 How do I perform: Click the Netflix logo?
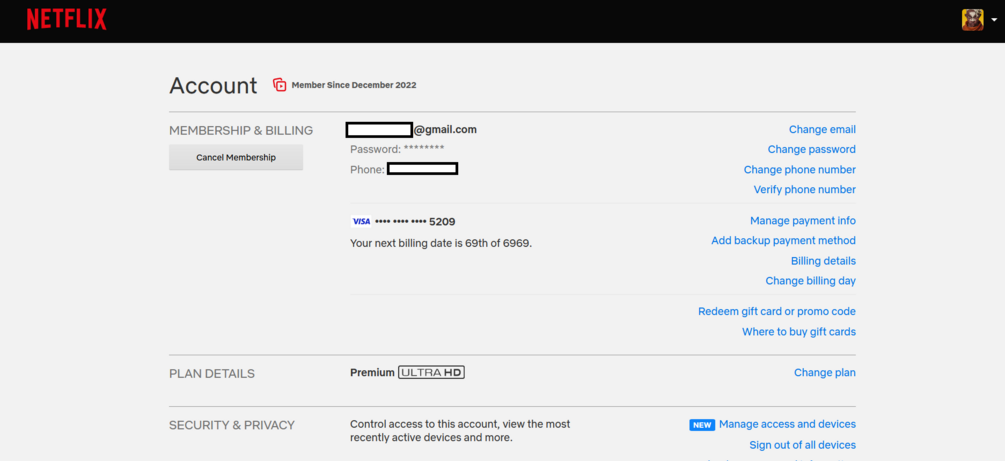click(x=66, y=20)
